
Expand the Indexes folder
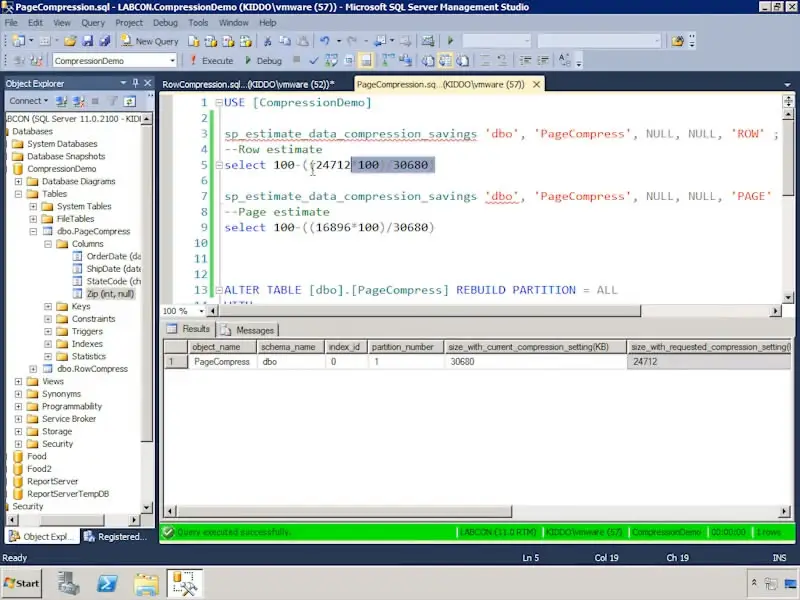[x=48, y=344]
